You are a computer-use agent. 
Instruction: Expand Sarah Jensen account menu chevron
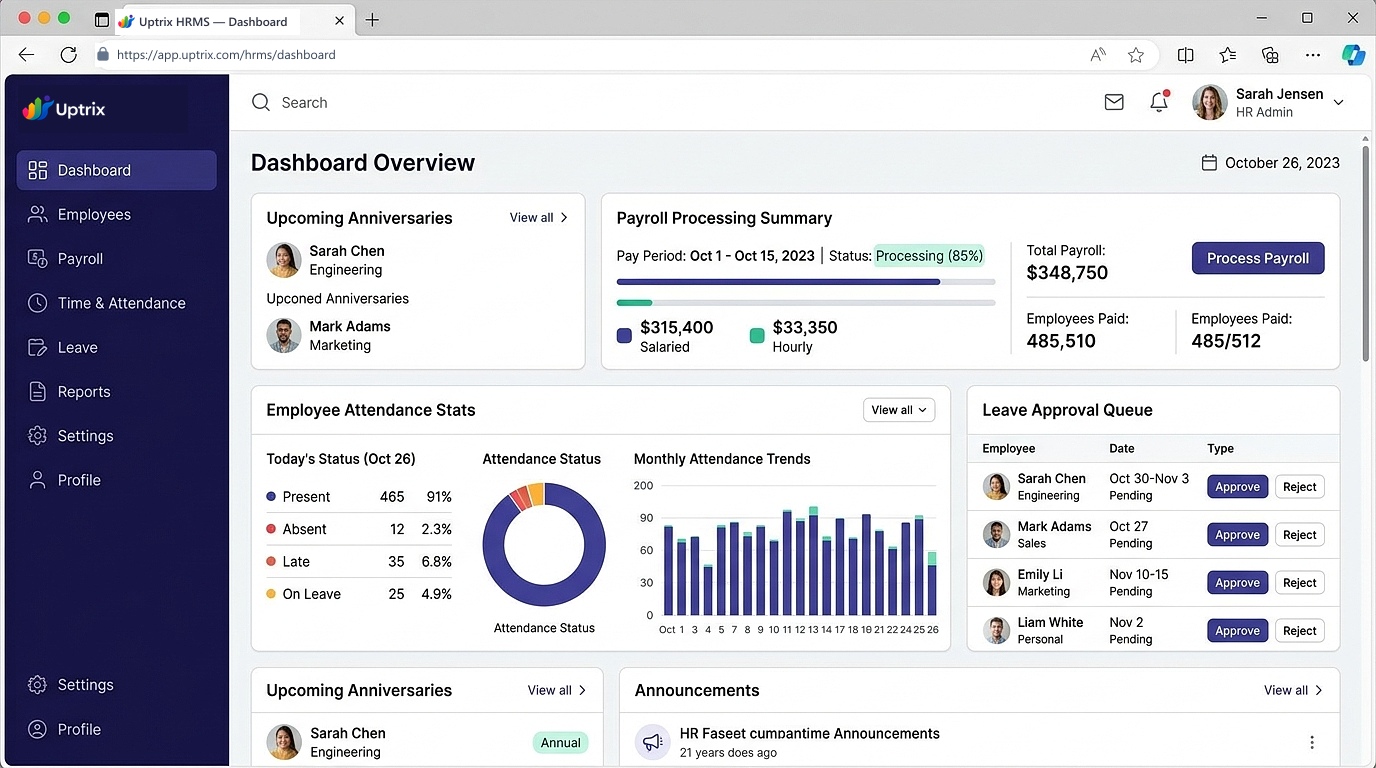(1339, 102)
